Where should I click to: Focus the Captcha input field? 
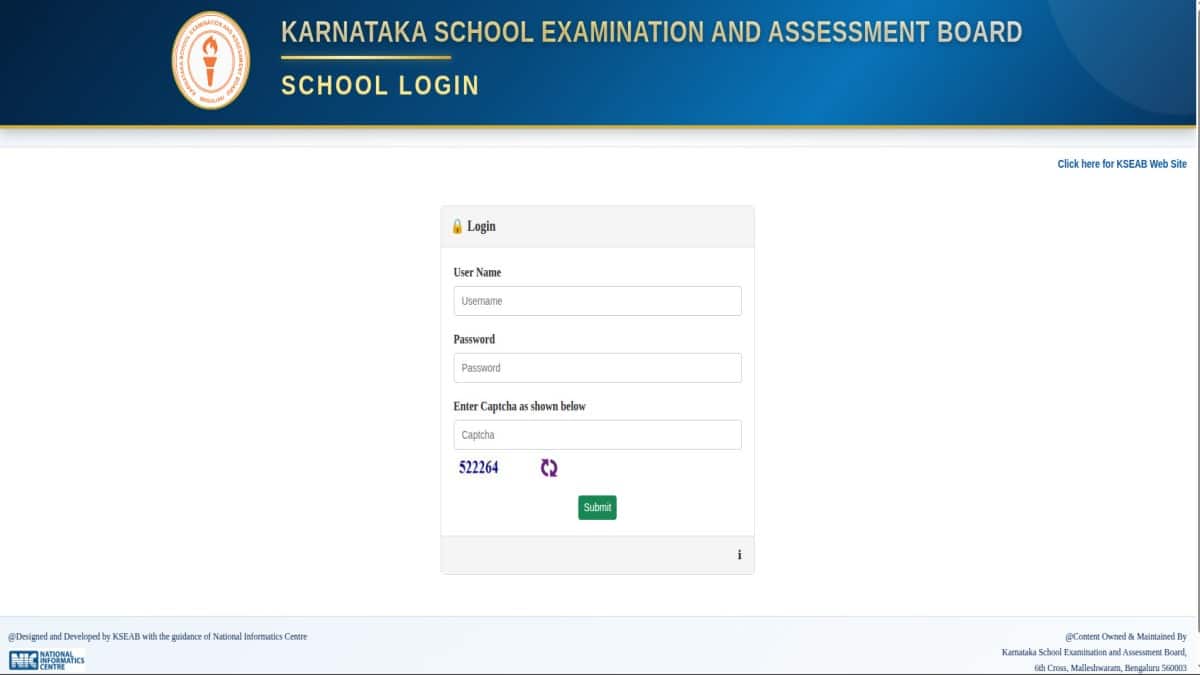click(597, 435)
